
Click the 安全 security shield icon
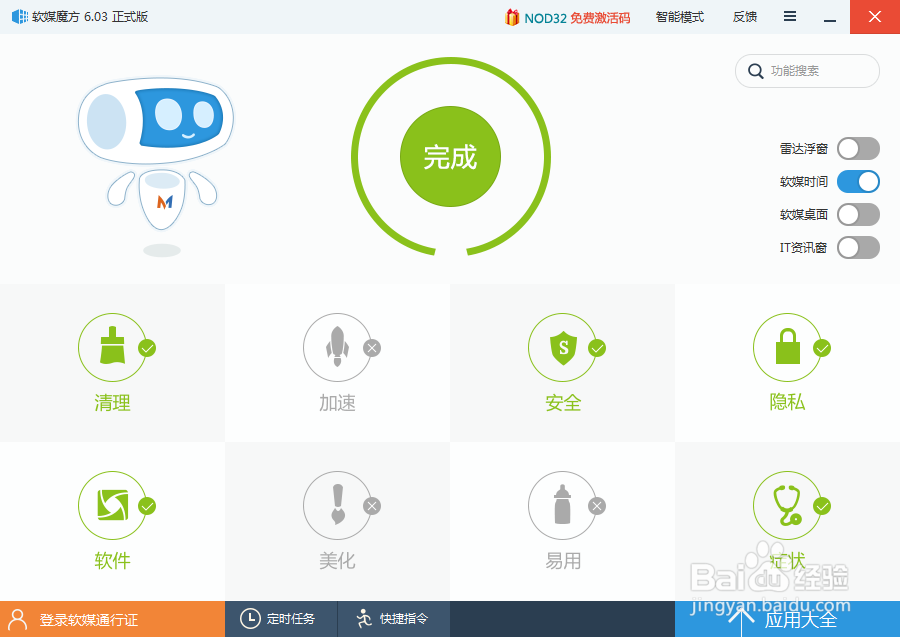pyautogui.click(x=562, y=347)
